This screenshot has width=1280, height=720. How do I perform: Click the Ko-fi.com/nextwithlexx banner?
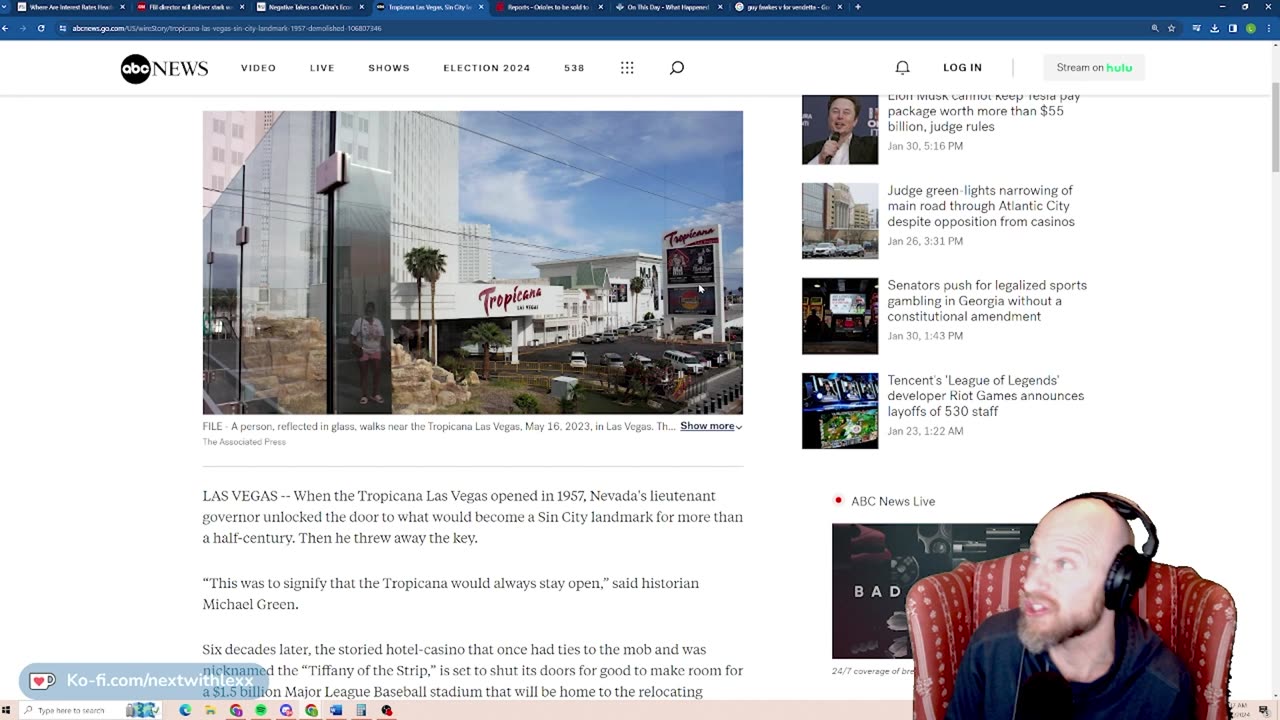point(146,681)
